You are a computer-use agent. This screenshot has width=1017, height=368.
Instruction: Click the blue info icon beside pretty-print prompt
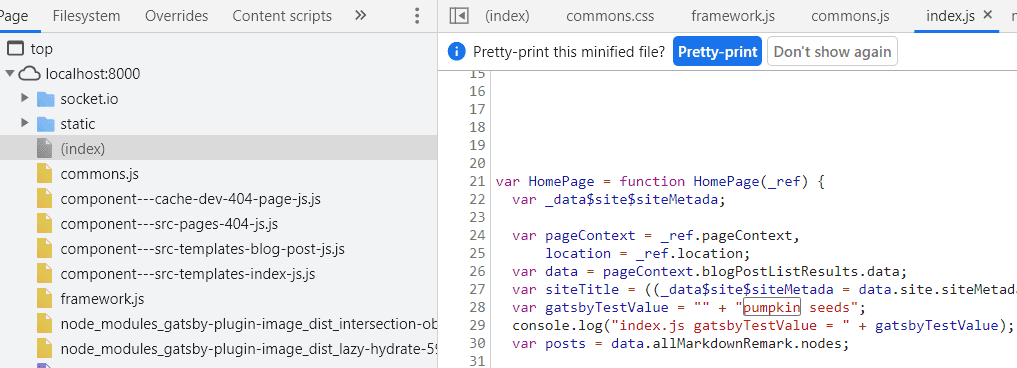pos(457,52)
